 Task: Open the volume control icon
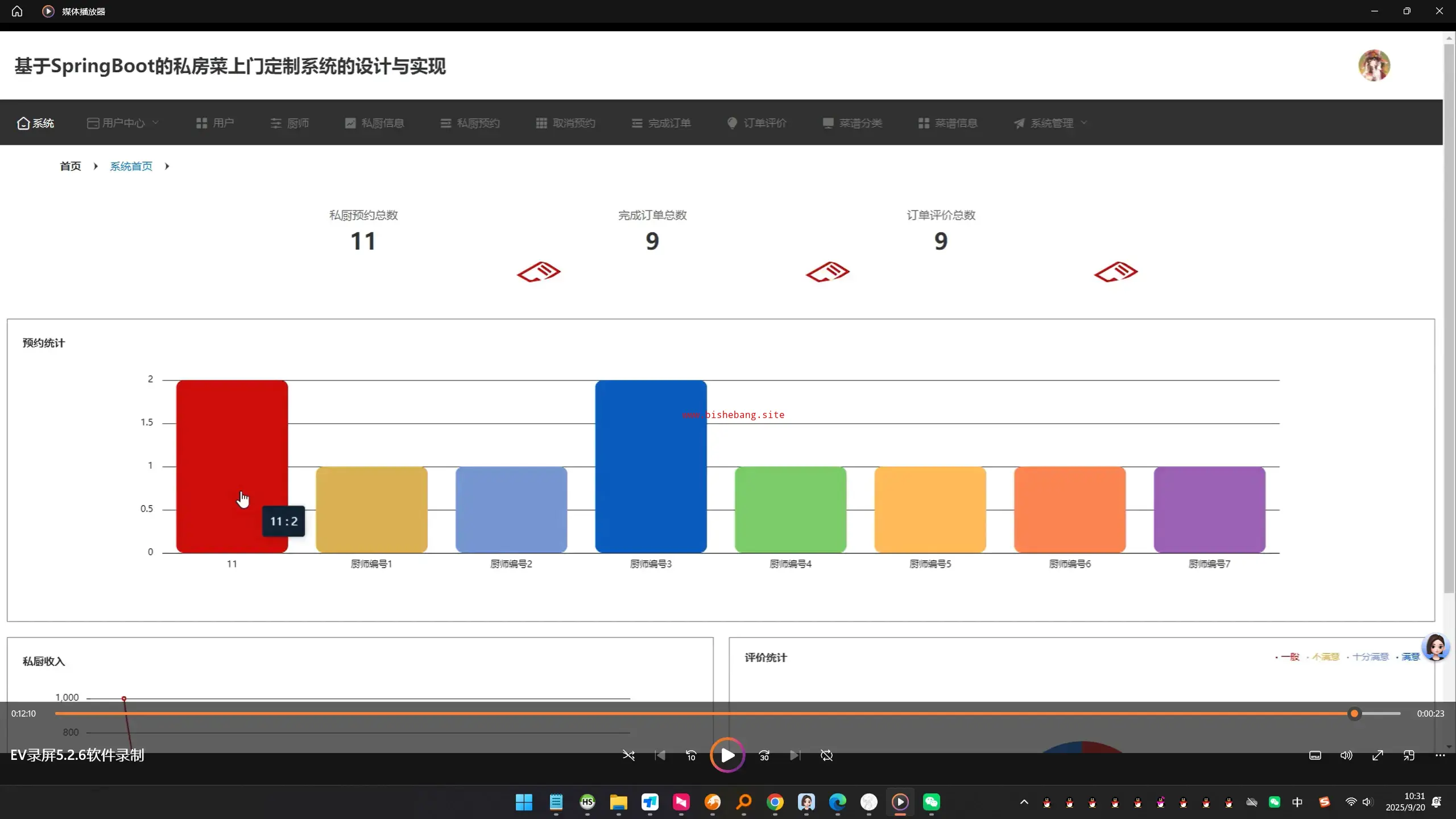pyautogui.click(x=1346, y=755)
